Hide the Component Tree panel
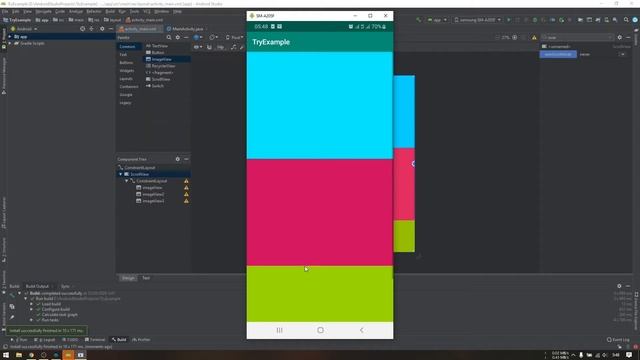This screenshot has width=640, height=360. (186, 159)
